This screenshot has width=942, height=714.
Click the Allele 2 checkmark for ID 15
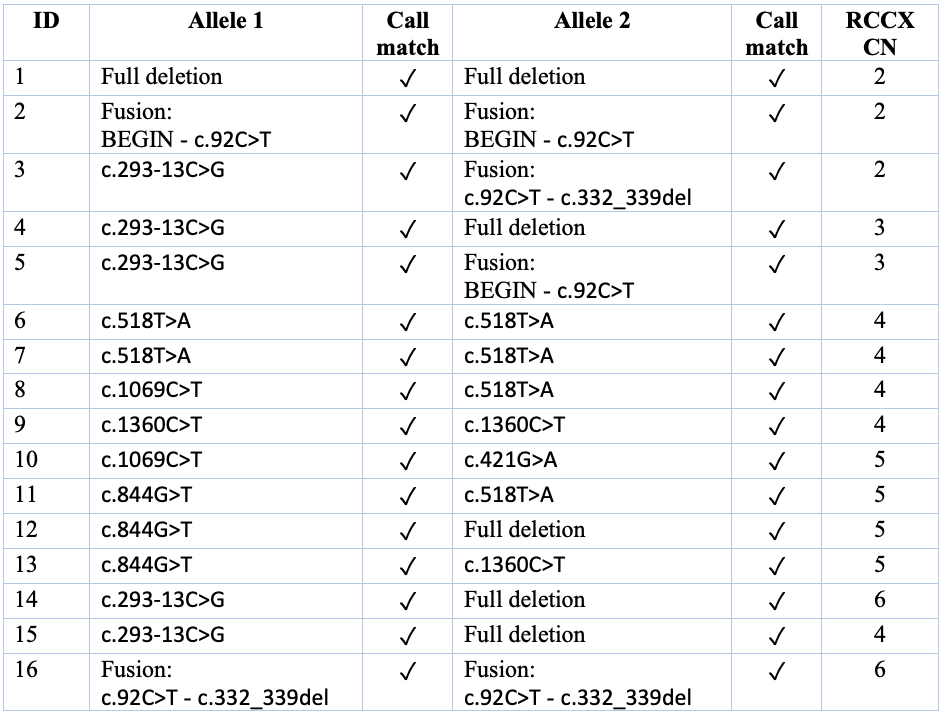point(776,637)
